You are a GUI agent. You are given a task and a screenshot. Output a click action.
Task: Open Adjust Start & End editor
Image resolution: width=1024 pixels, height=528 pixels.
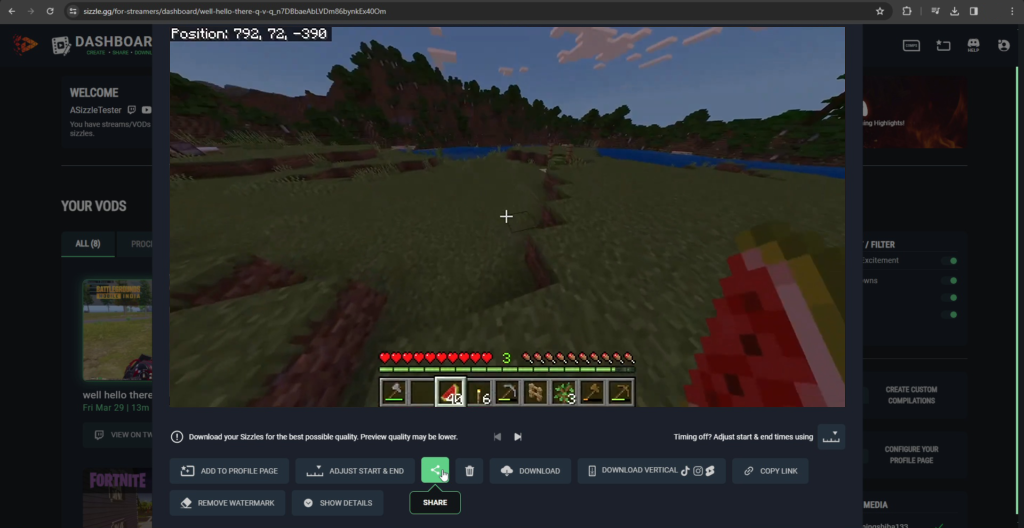pos(356,470)
